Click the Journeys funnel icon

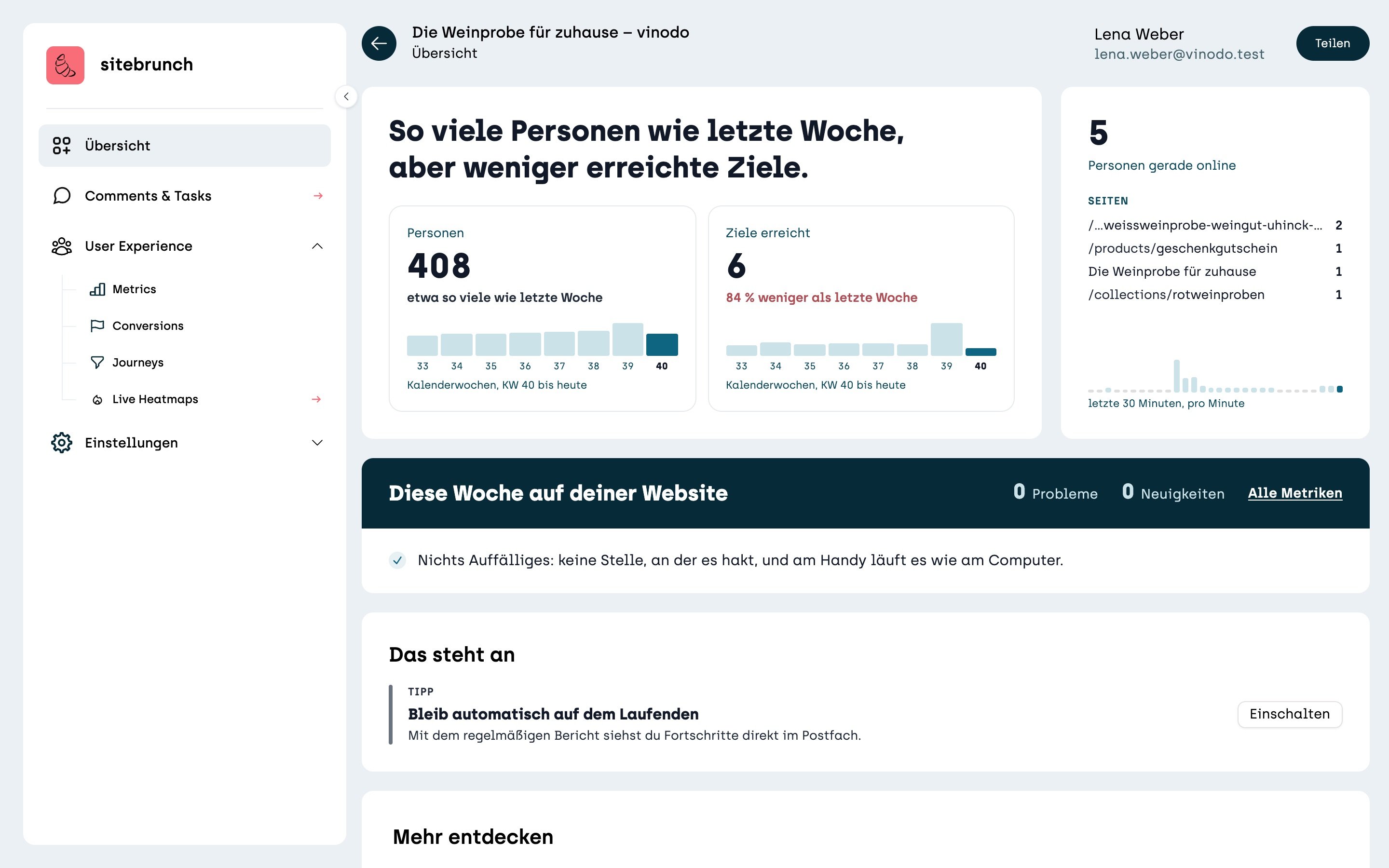click(x=97, y=363)
